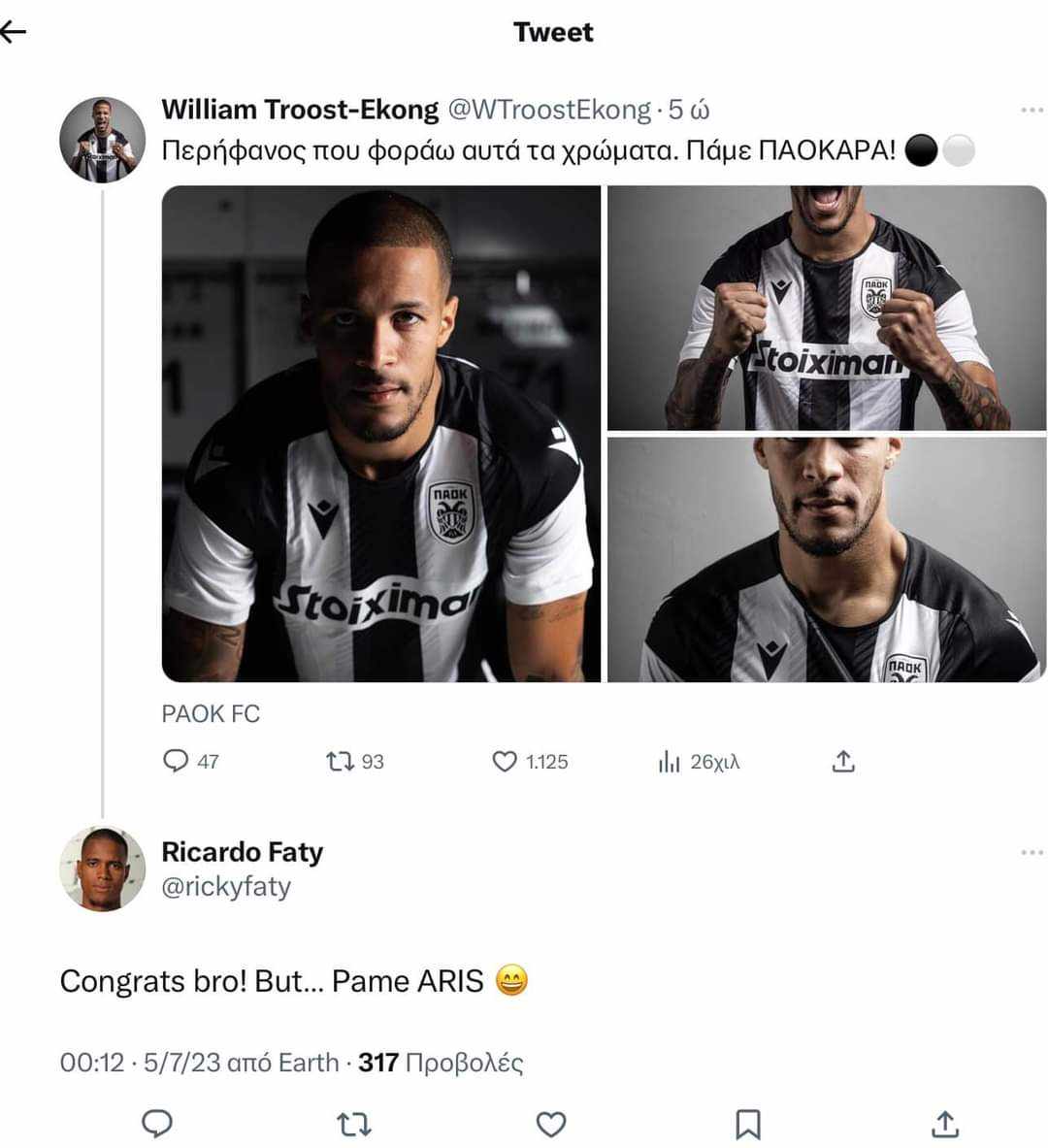Open the top-right clenched fists photo
1048x1148 pixels.
(827, 308)
